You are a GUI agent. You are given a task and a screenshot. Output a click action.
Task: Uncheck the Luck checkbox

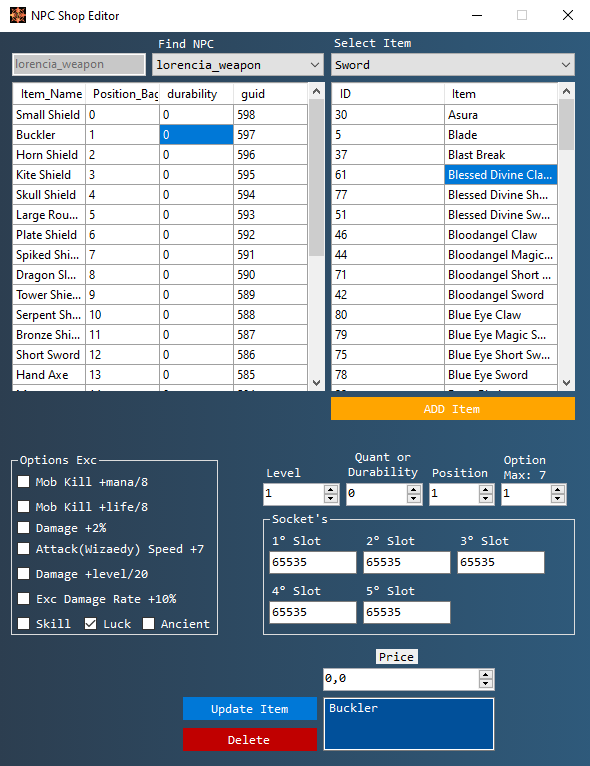[x=90, y=623]
